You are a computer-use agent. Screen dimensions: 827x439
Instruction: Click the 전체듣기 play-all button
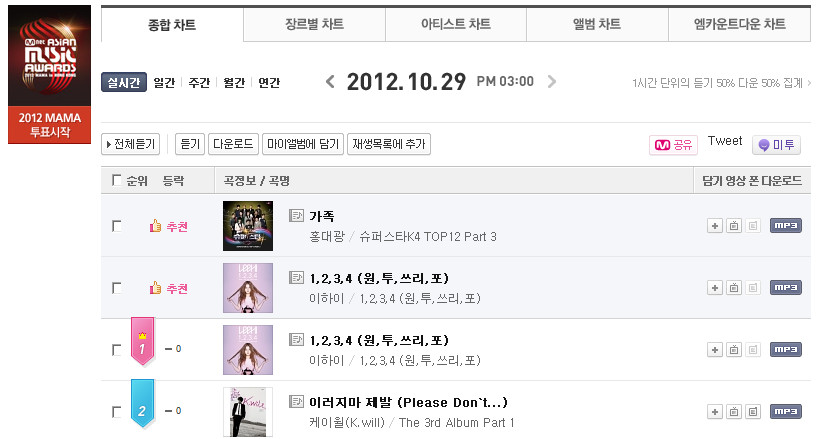[x=130, y=144]
